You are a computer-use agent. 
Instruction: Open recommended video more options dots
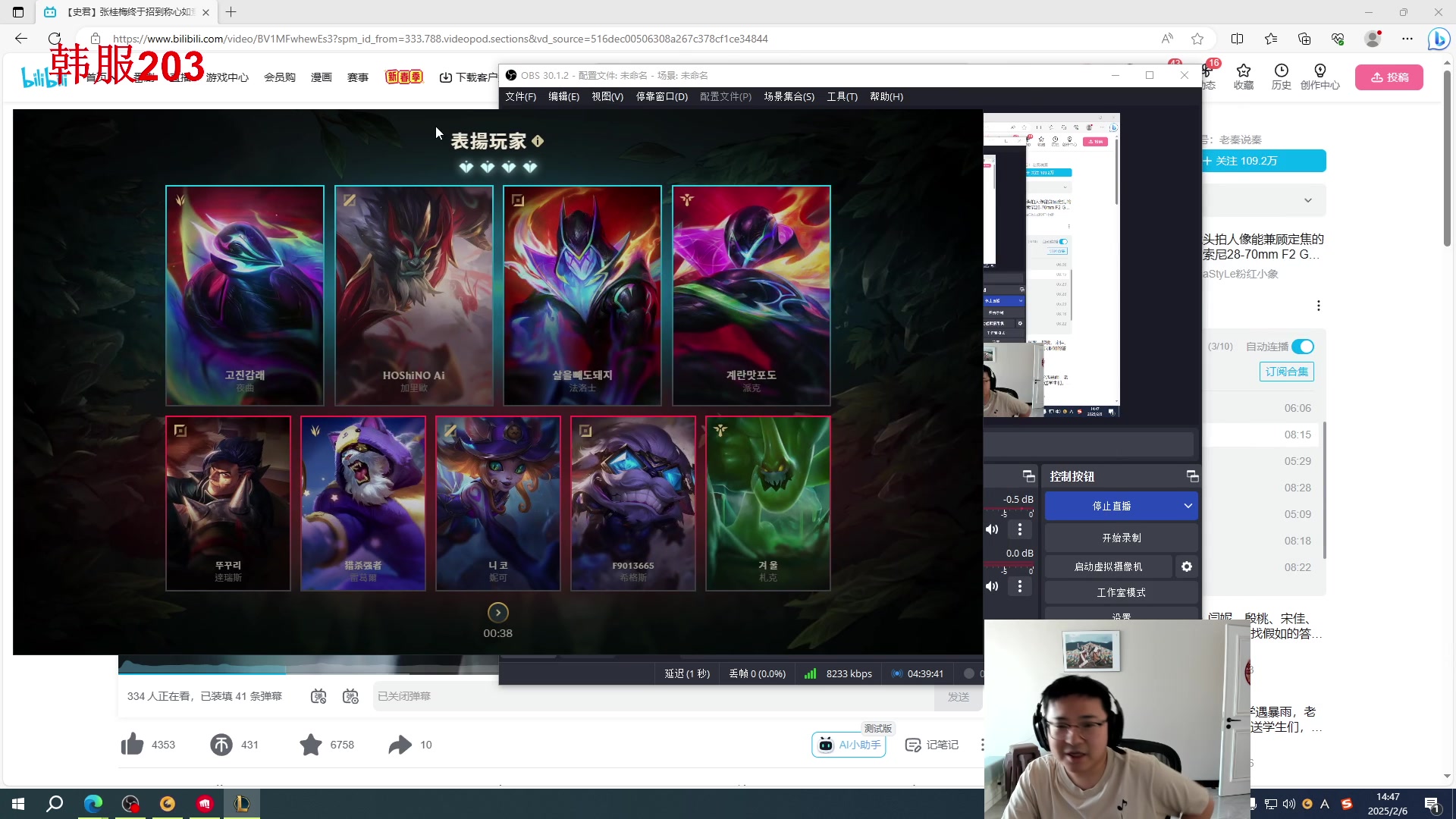1319,306
